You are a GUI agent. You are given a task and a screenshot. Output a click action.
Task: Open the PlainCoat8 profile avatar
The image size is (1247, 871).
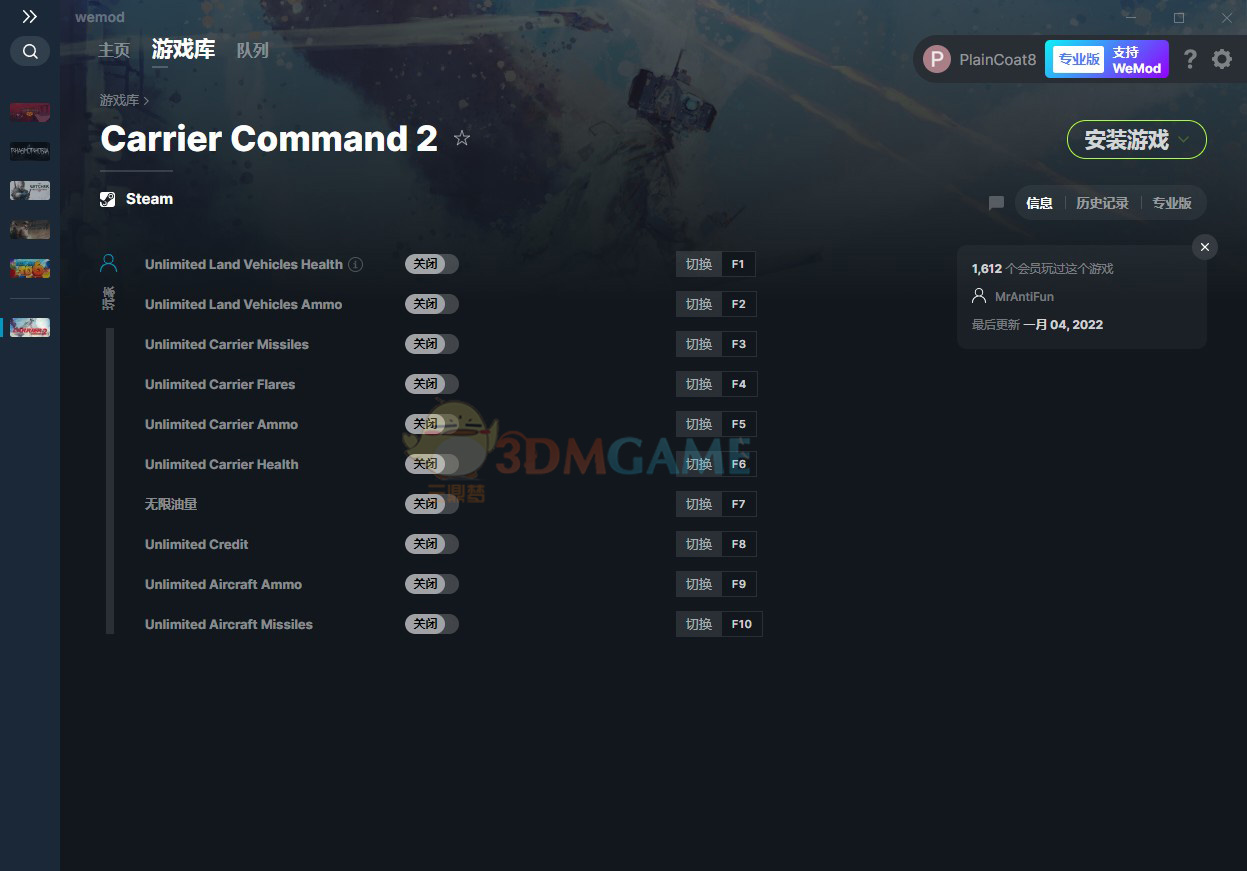click(937, 59)
